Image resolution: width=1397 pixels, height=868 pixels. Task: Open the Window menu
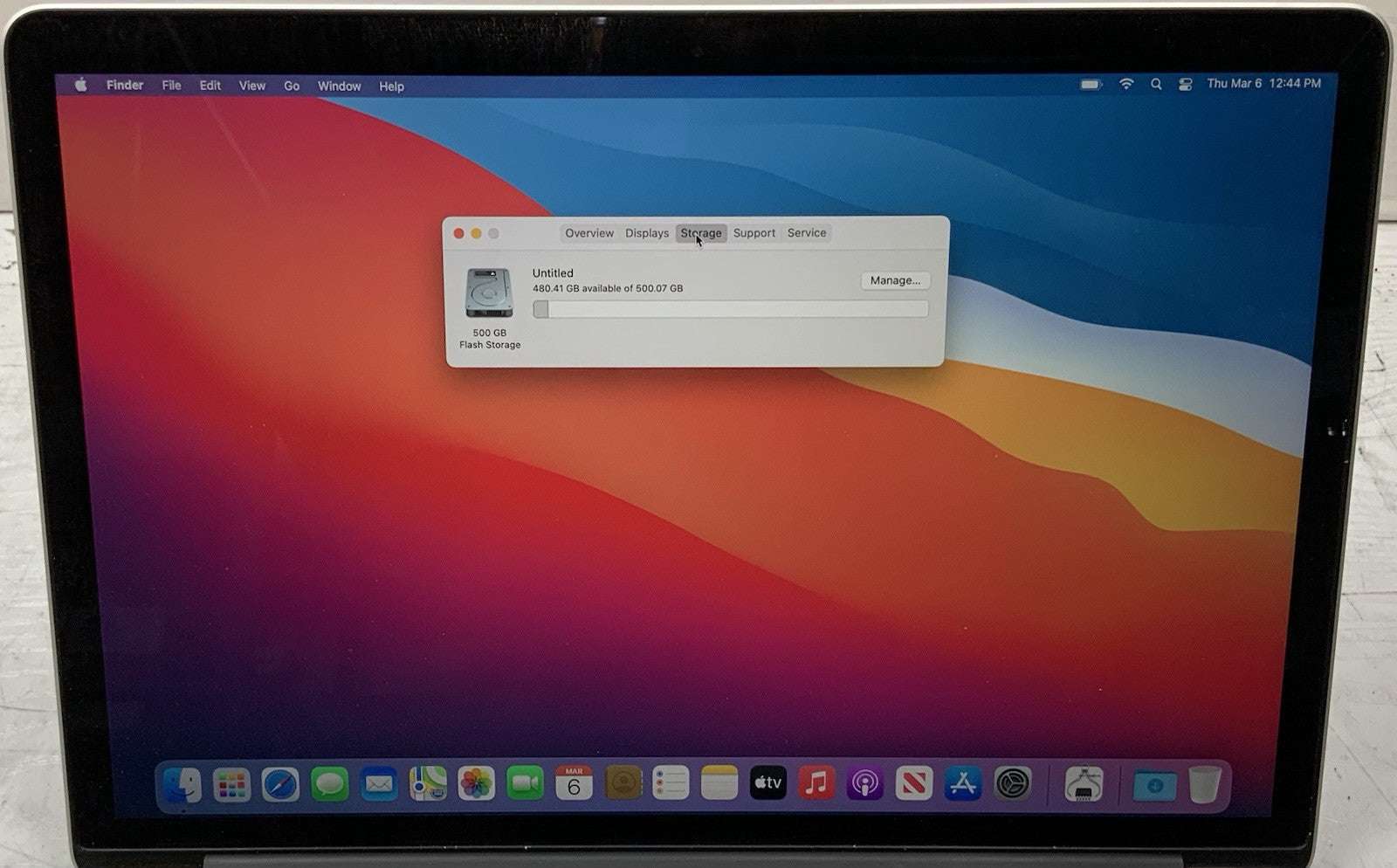coord(339,86)
